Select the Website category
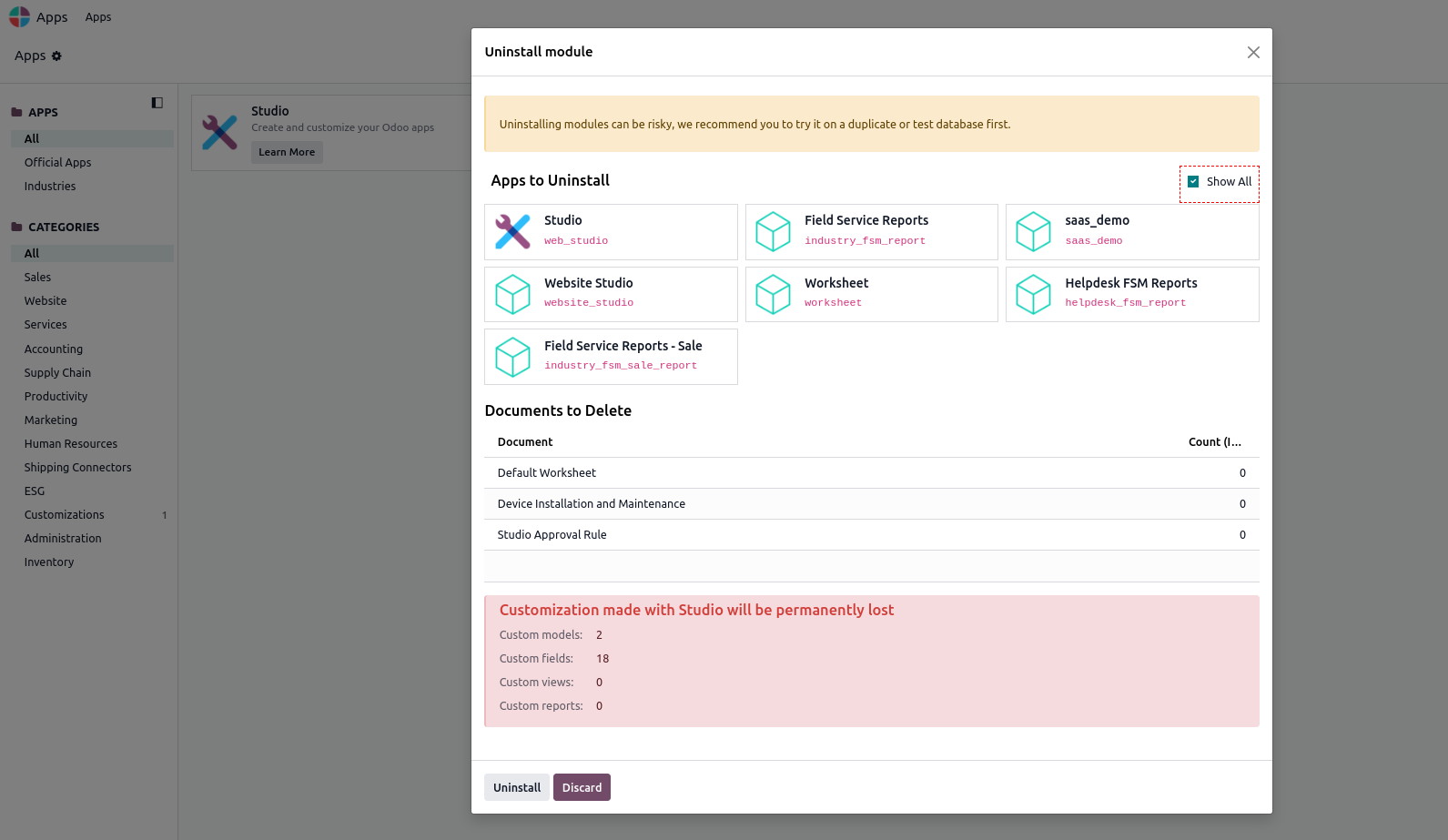The height and width of the screenshot is (840, 1448). pyautogui.click(x=92, y=300)
